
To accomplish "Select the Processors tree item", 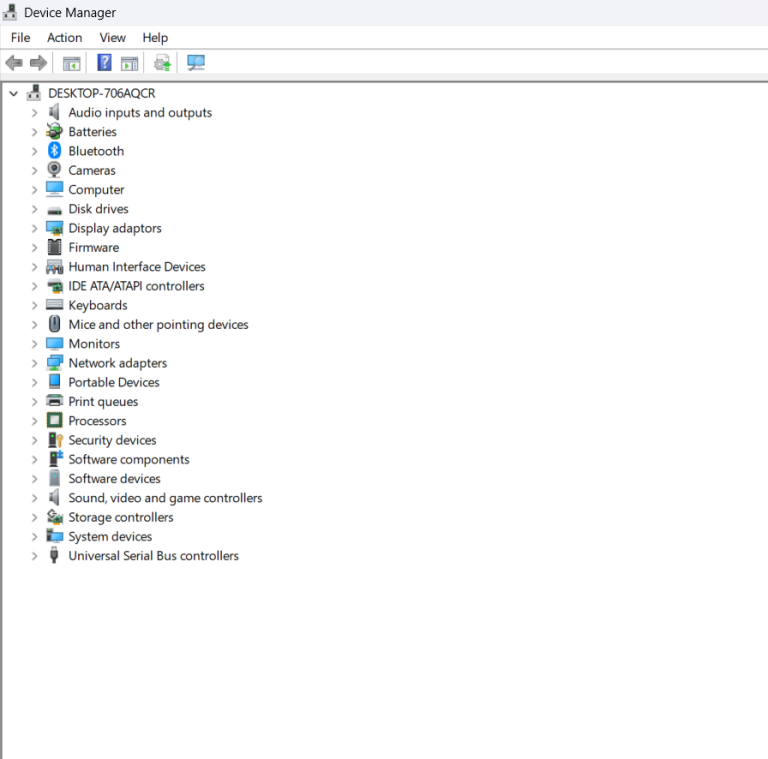I will 97,421.
